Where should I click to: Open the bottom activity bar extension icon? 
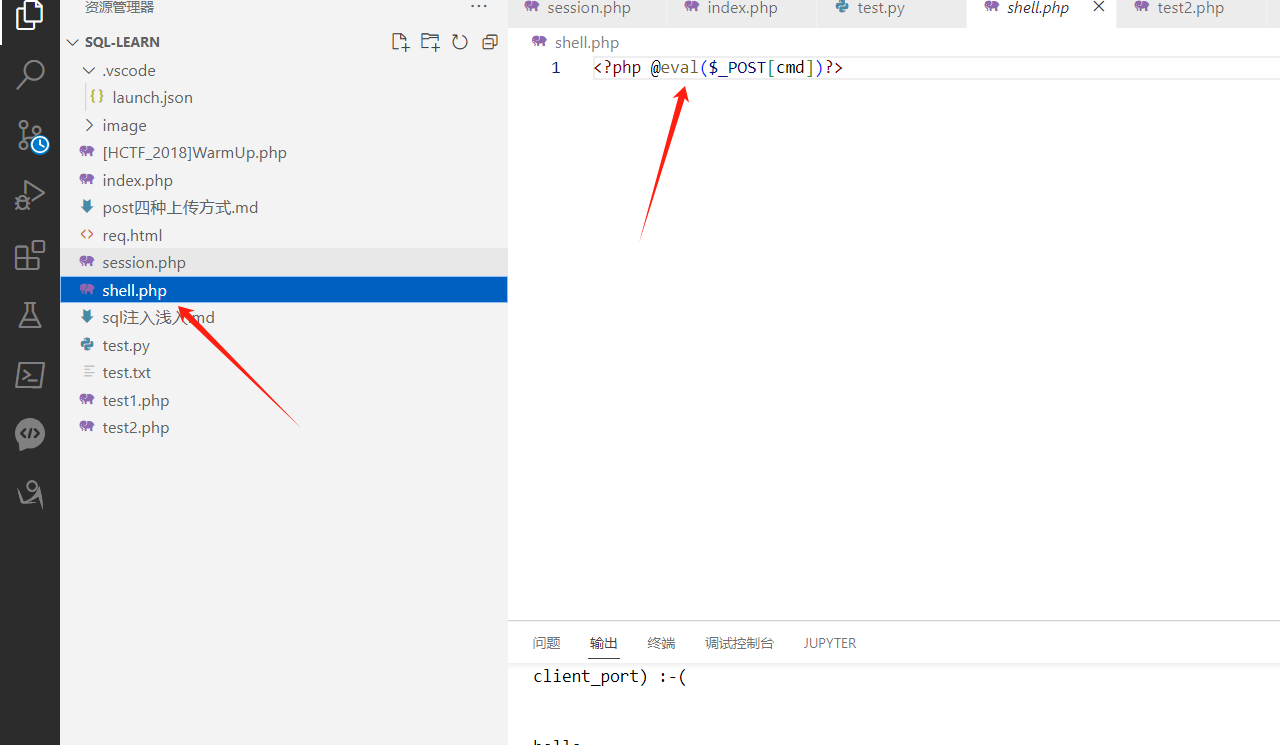(x=30, y=494)
